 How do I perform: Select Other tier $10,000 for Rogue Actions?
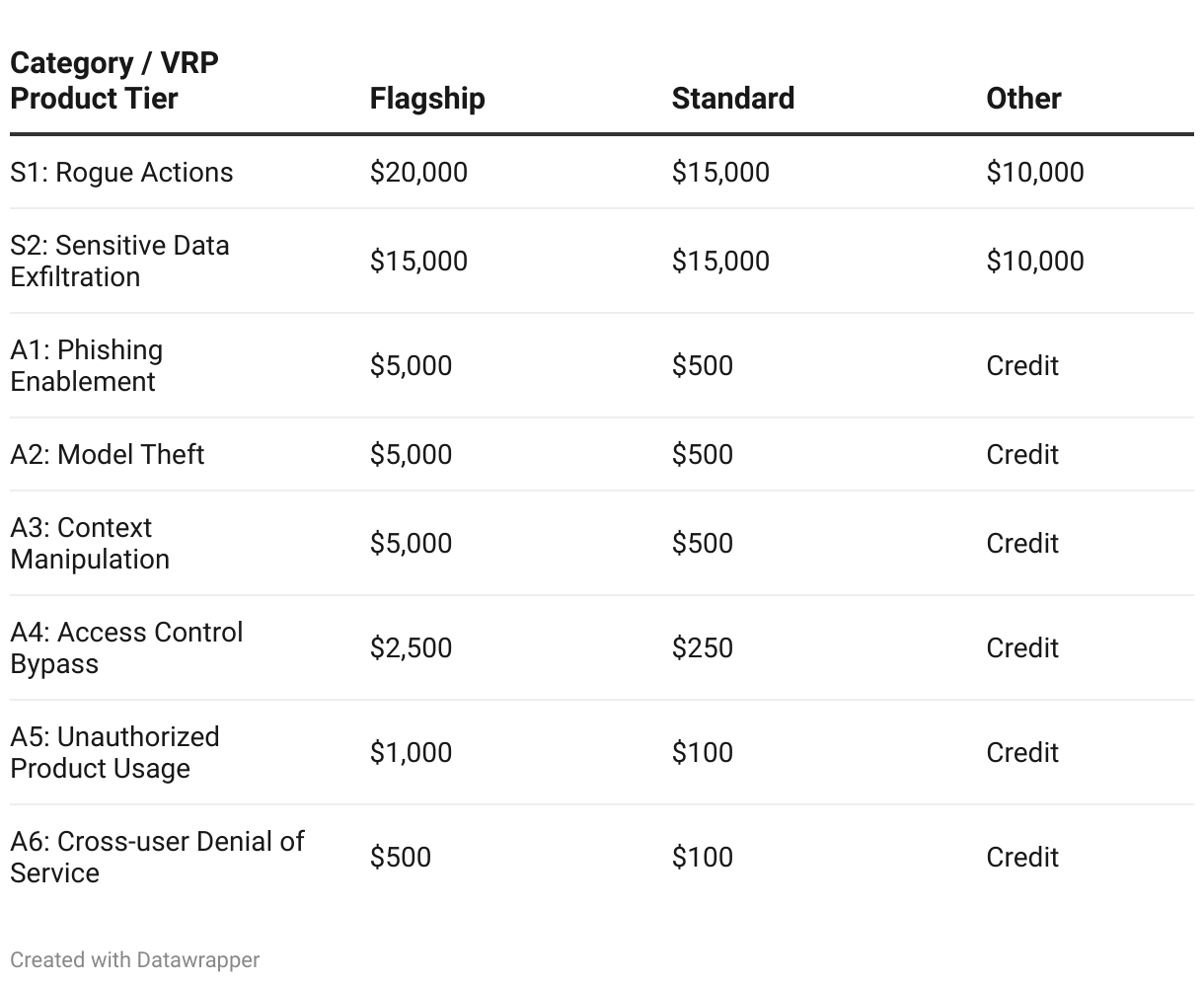coord(1034,173)
